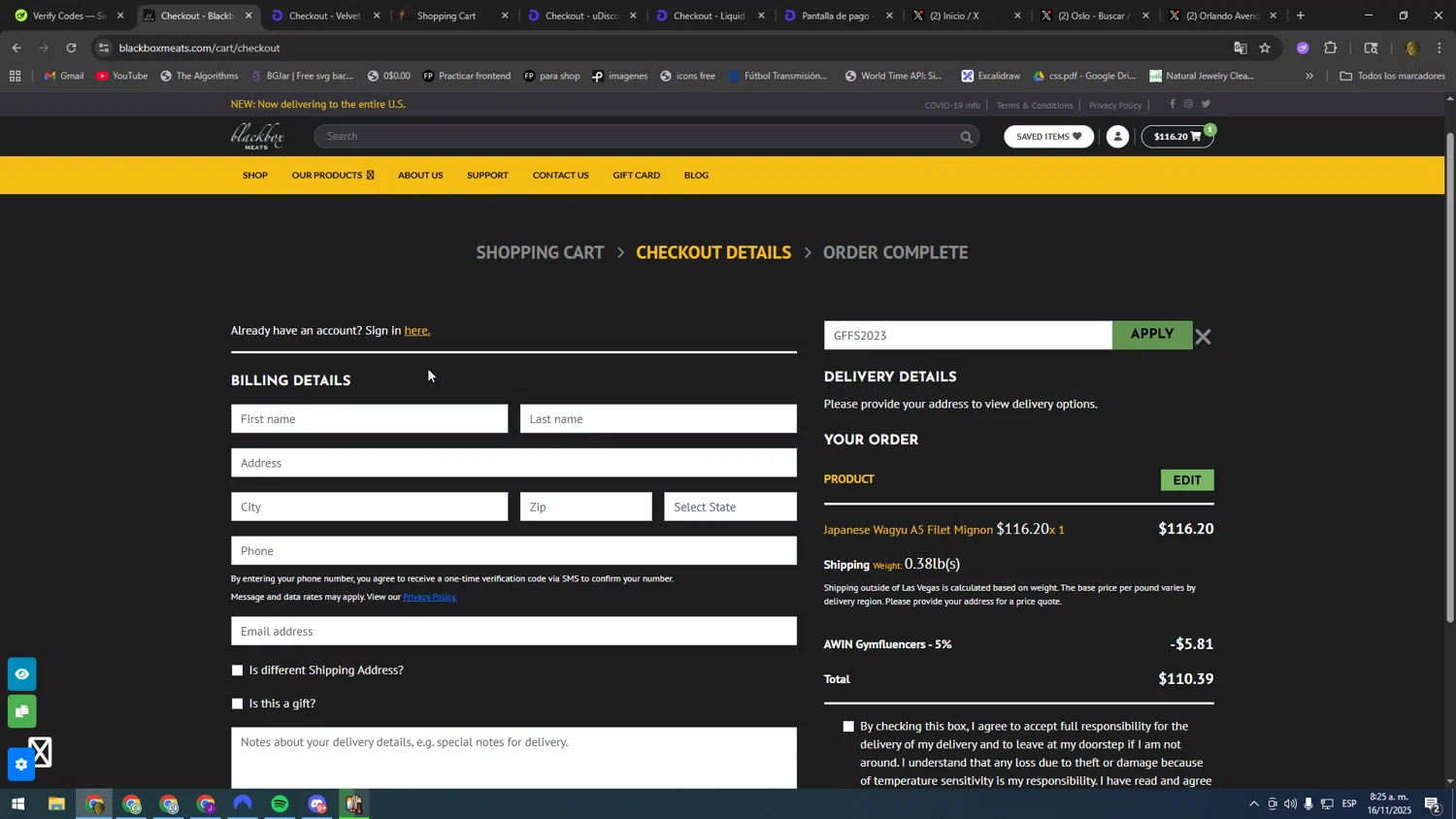Open File Explorer in taskbar

point(56,804)
